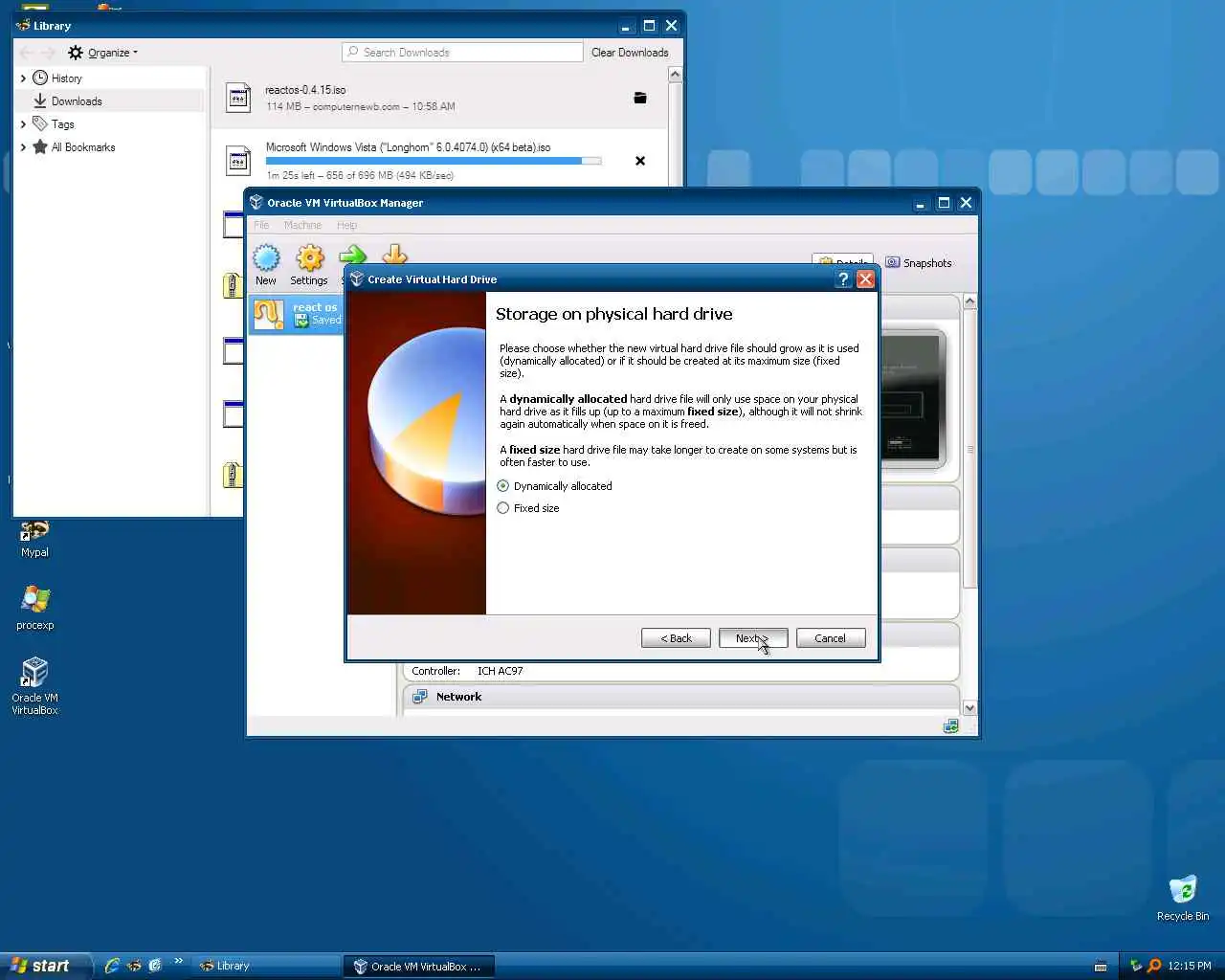1225x980 pixels.
Task: Click the magnifier tray icon
Action: coord(1154,966)
